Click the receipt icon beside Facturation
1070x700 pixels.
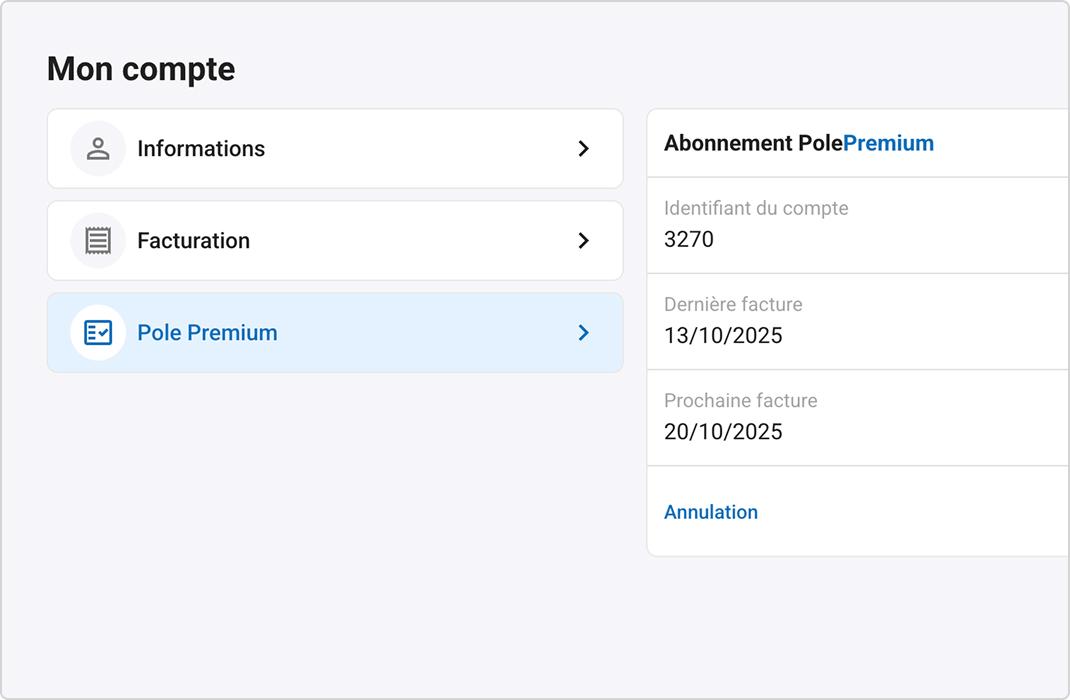(x=98, y=241)
